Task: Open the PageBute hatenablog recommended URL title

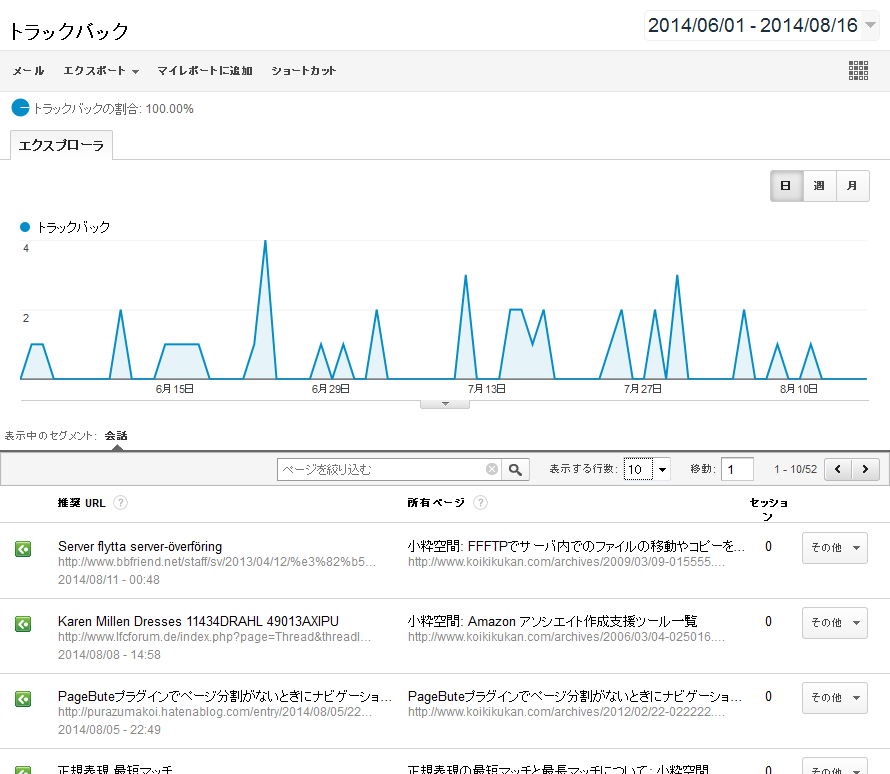Action: (225, 696)
